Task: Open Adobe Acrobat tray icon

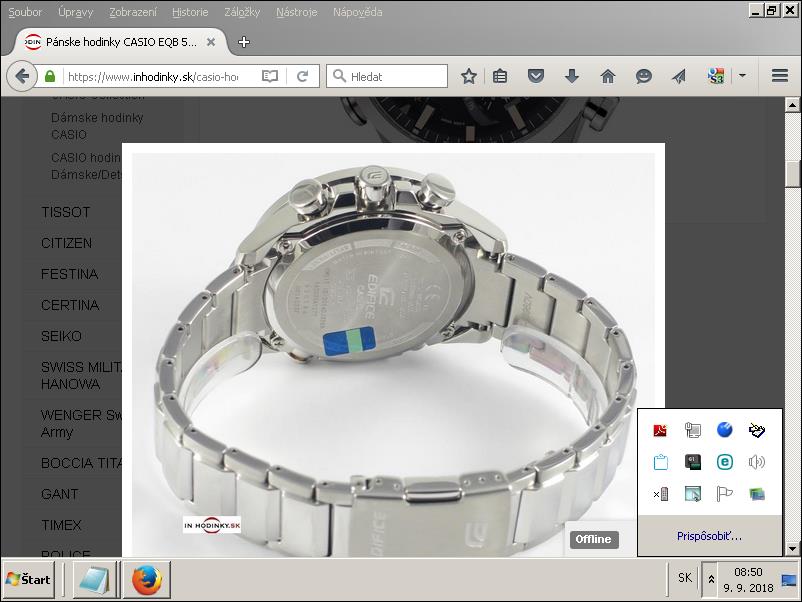Action: click(660, 431)
